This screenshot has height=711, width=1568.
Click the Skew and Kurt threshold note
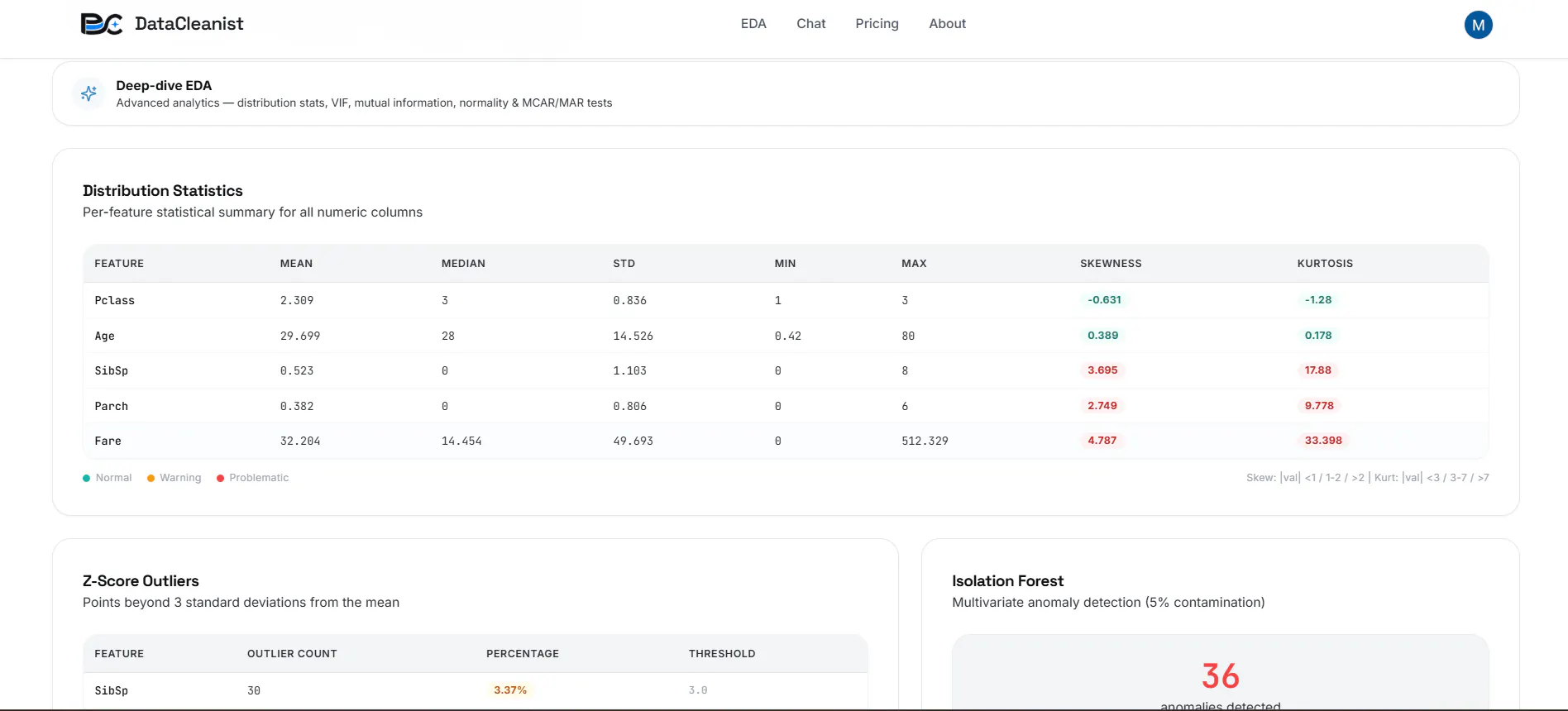[x=1368, y=478]
